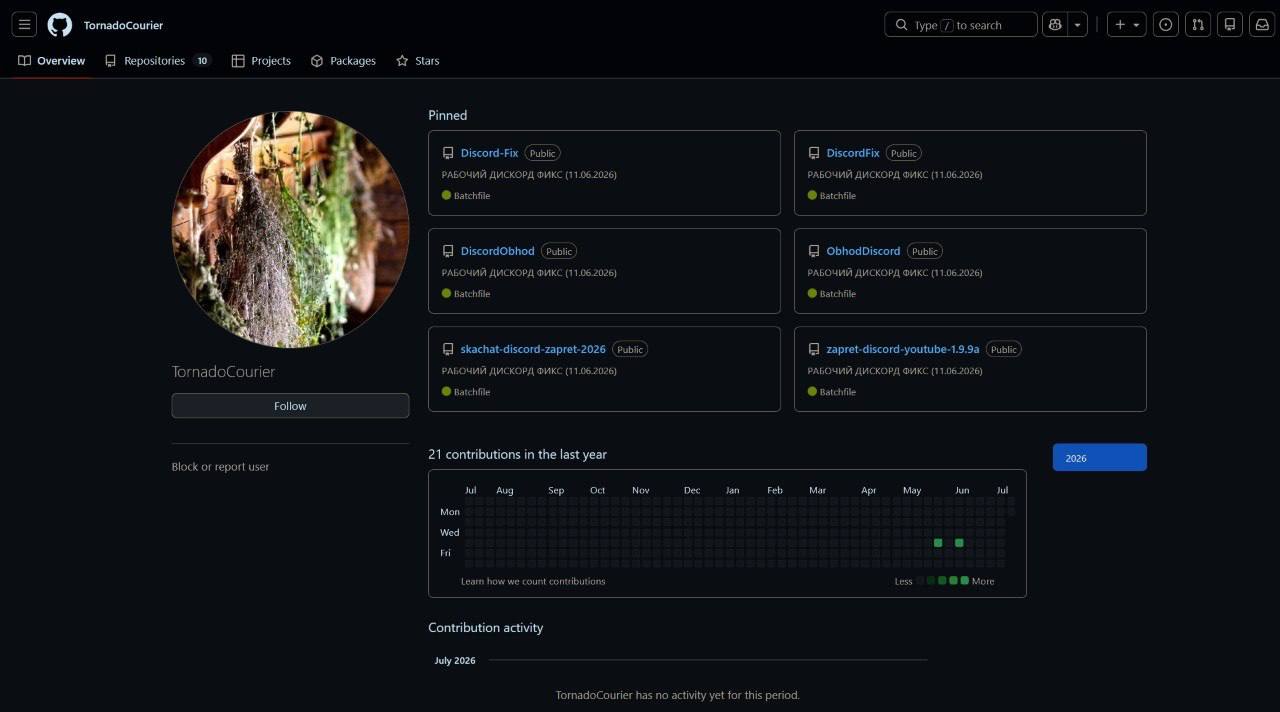The image size is (1280, 712).
Task: Click the Projects tab table icon
Action: [x=238, y=61]
